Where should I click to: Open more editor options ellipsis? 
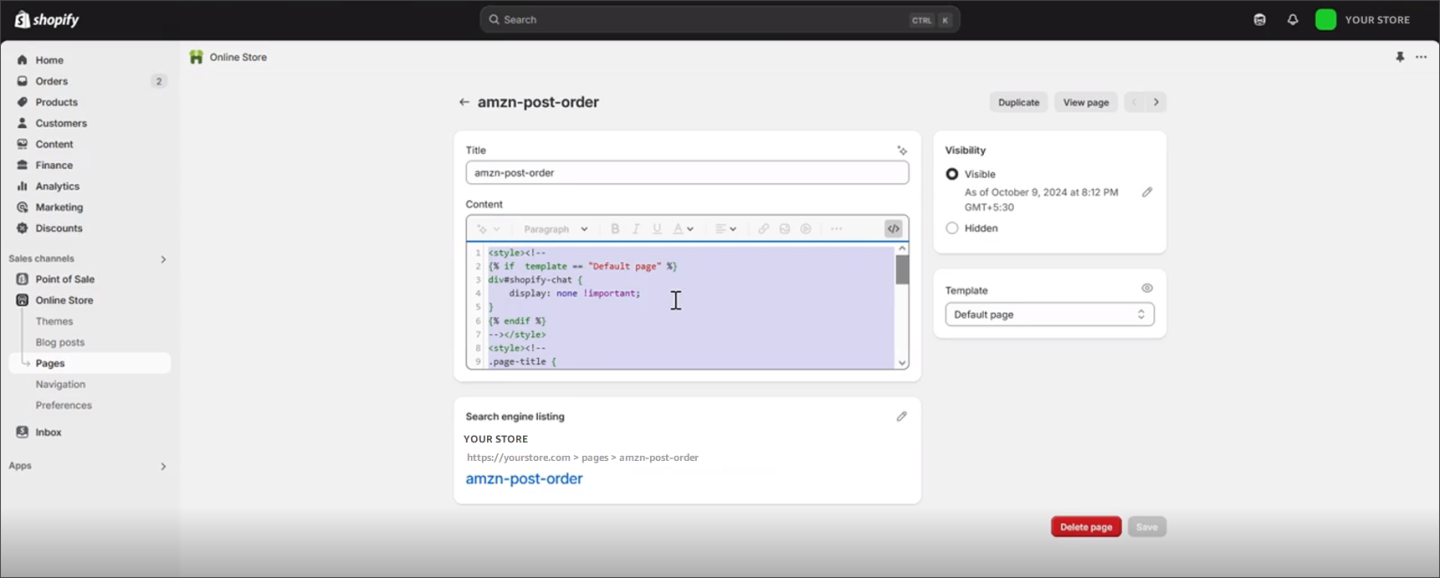836,229
